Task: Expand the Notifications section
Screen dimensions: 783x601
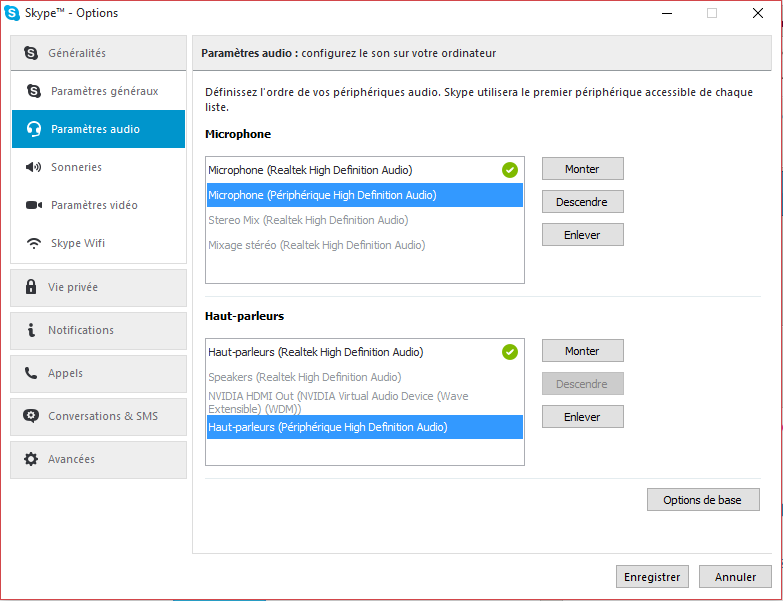Action: (98, 330)
